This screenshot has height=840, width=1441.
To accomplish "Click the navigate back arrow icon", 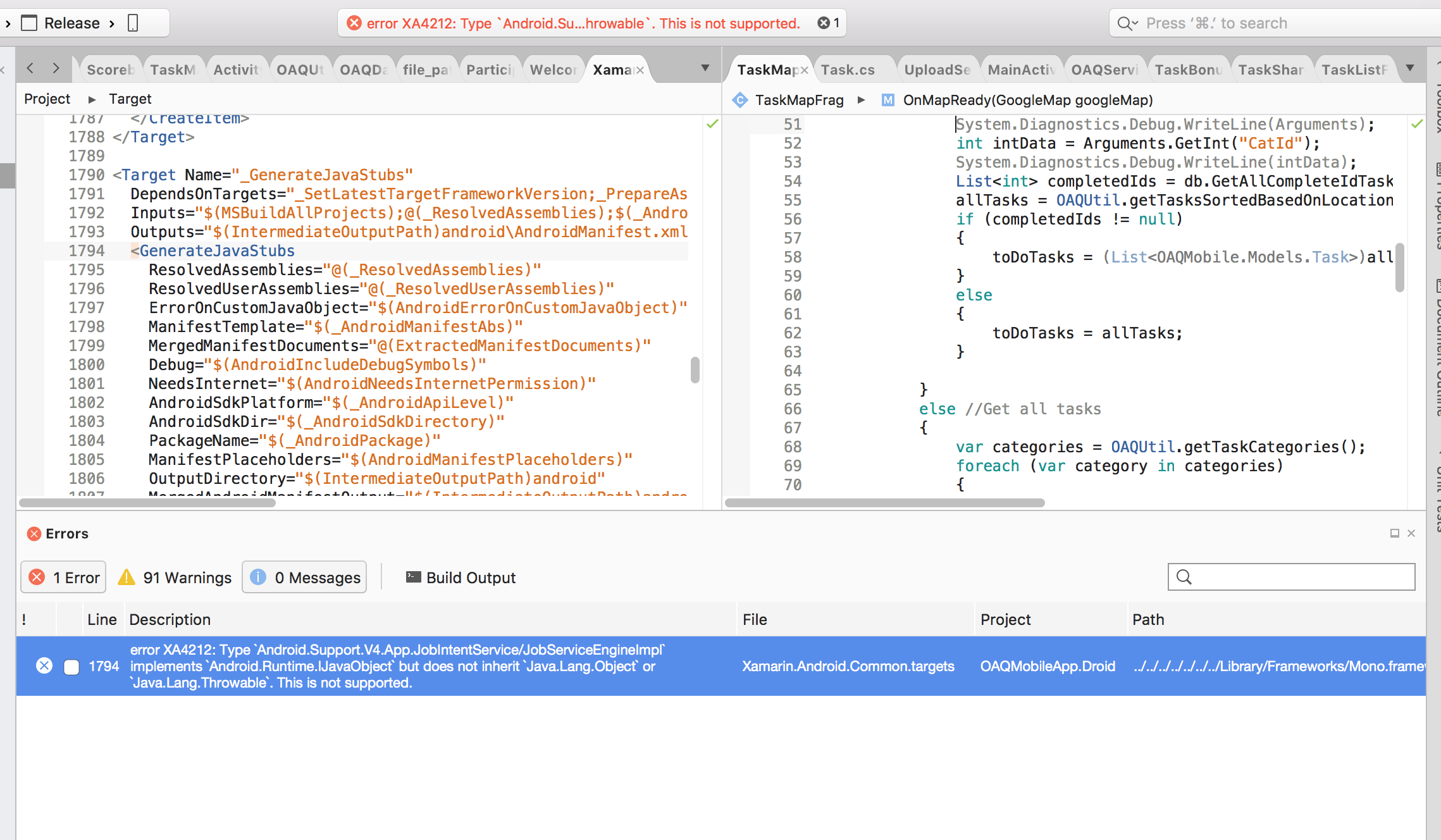I will (x=30, y=68).
